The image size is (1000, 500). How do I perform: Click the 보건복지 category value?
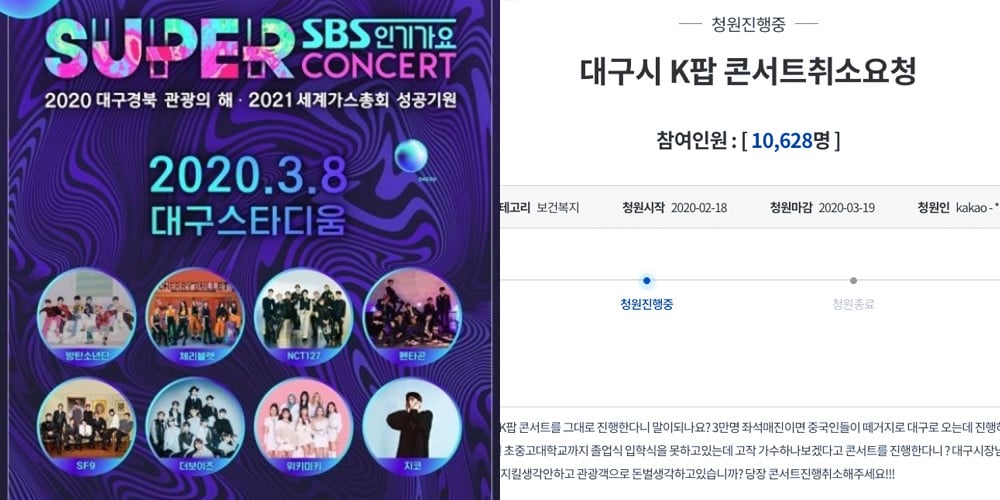(x=558, y=208)
